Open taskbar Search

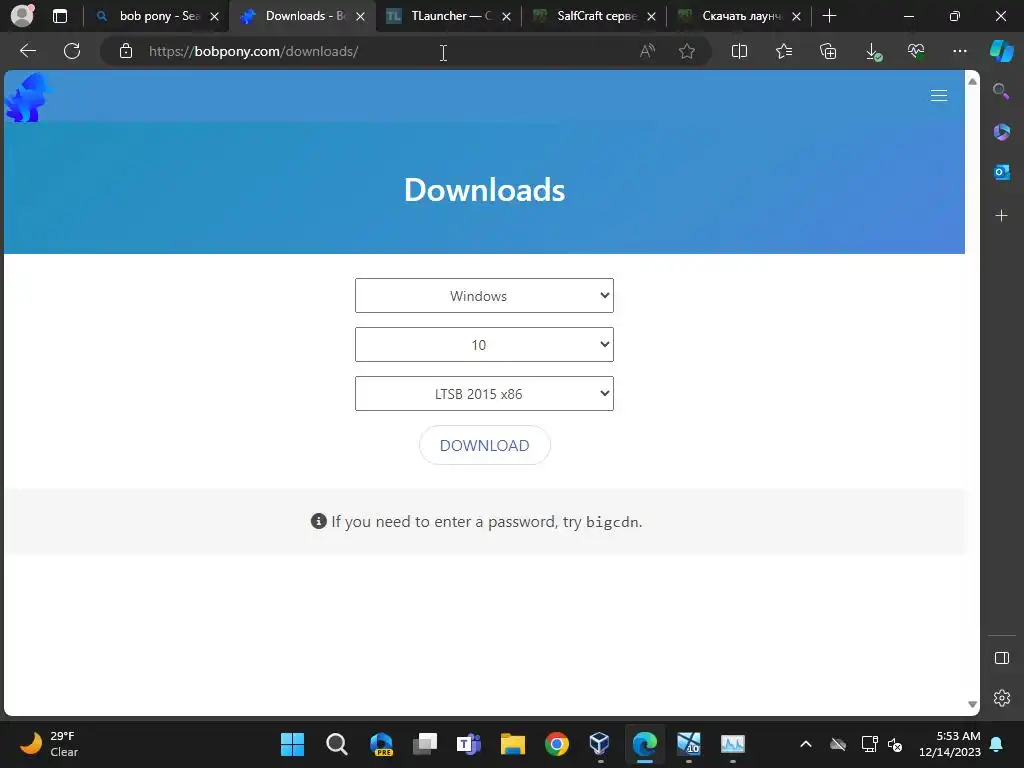[336, 744]
